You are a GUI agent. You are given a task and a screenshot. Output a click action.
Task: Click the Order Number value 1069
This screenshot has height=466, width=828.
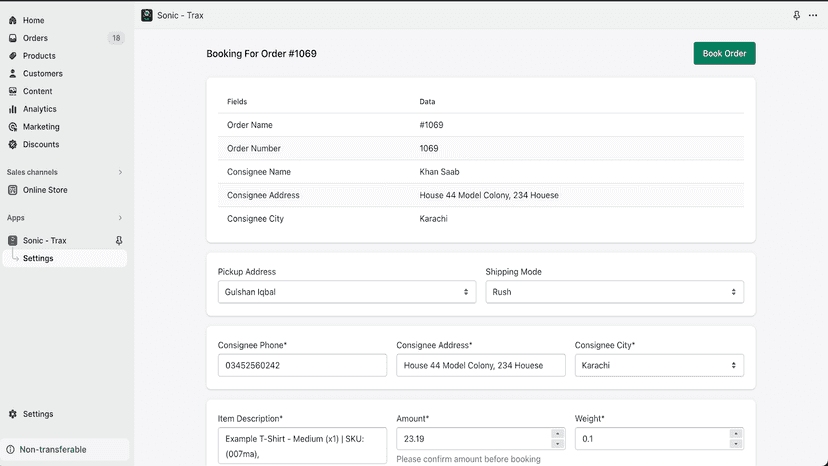pos(429,148)
